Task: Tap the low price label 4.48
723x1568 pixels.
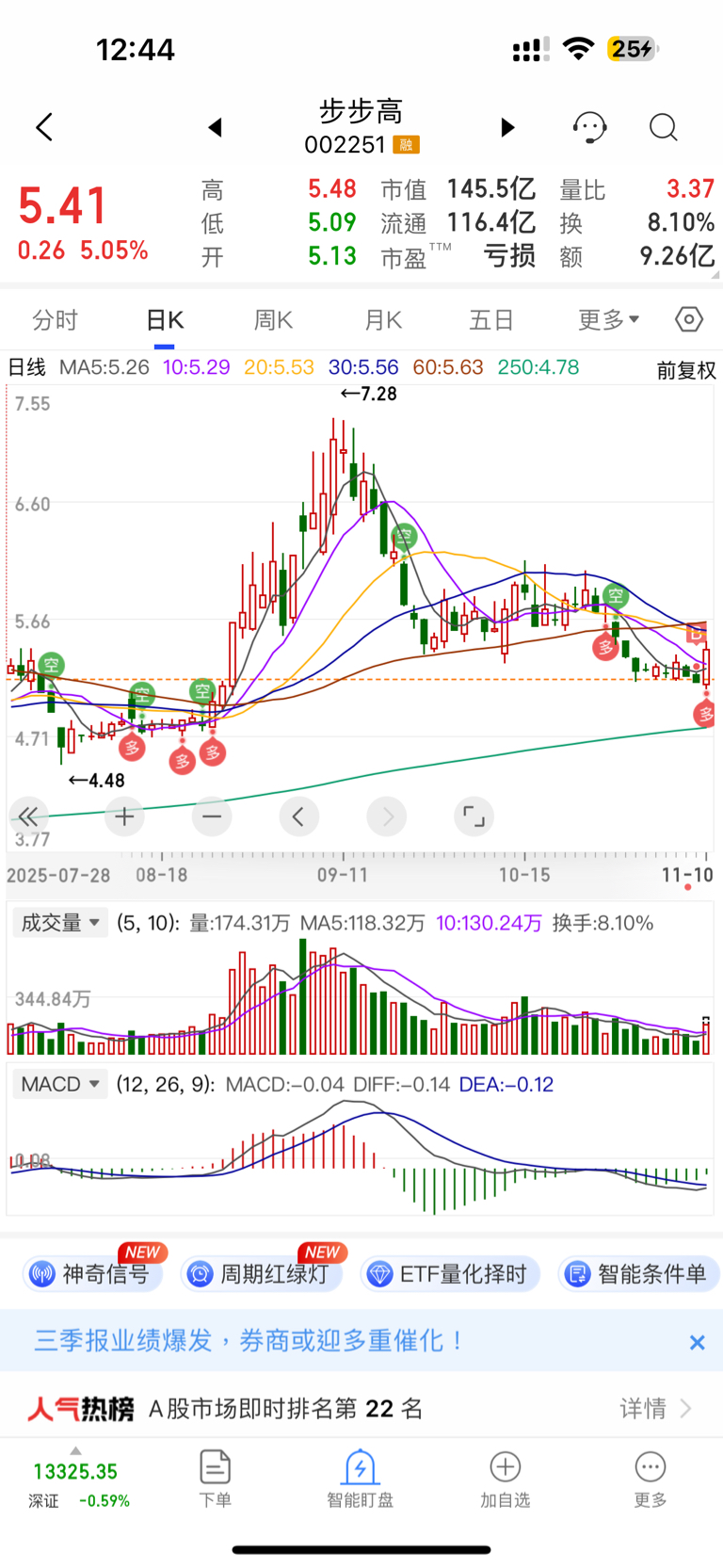Action: 97,781
